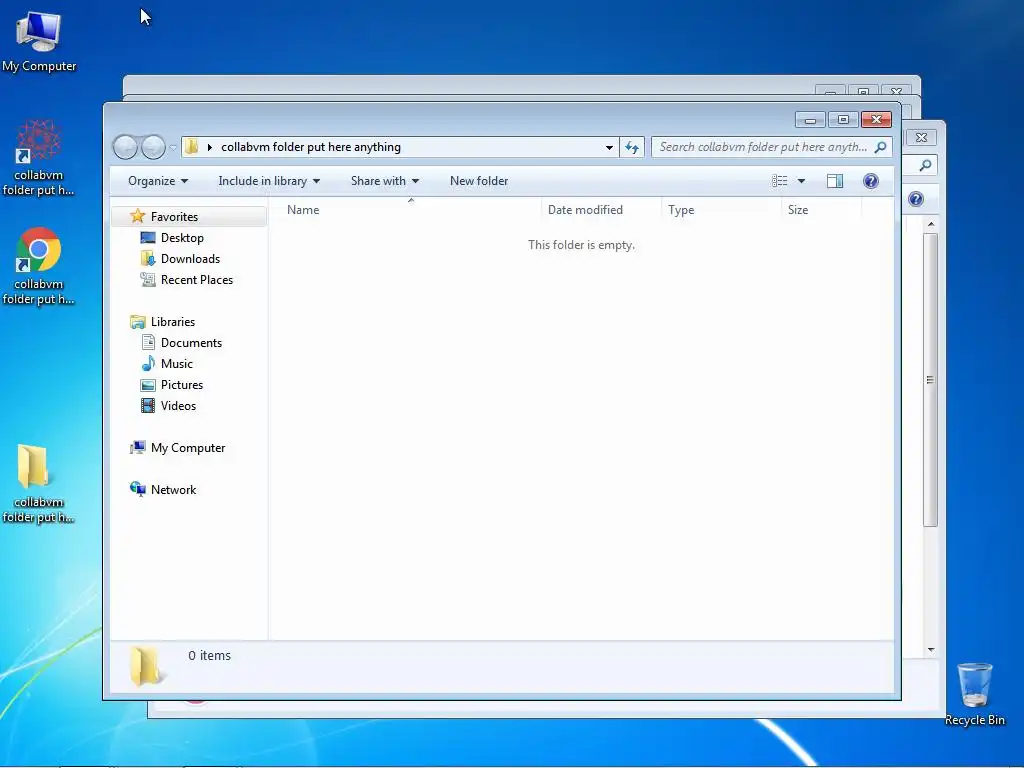The height and width of the screenshot is (768, 1024).
Task: Maximize the front Explorer window
Action: coord(843,120)
